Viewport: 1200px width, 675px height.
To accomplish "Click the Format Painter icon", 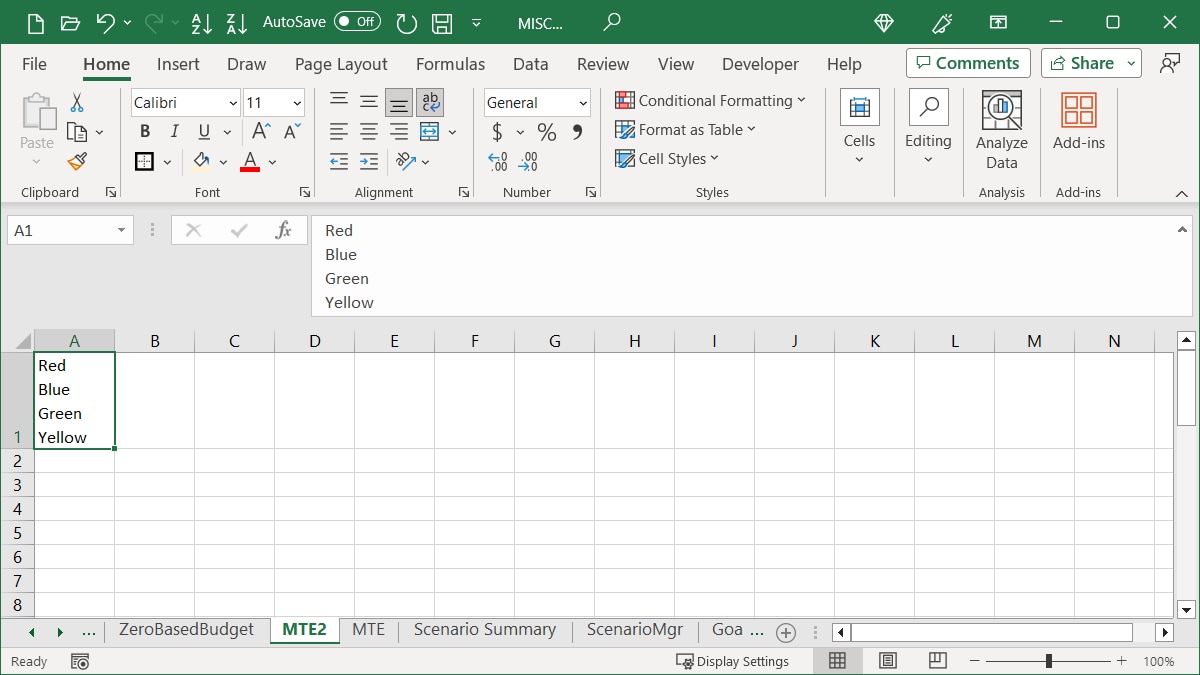I will (77, 161).
